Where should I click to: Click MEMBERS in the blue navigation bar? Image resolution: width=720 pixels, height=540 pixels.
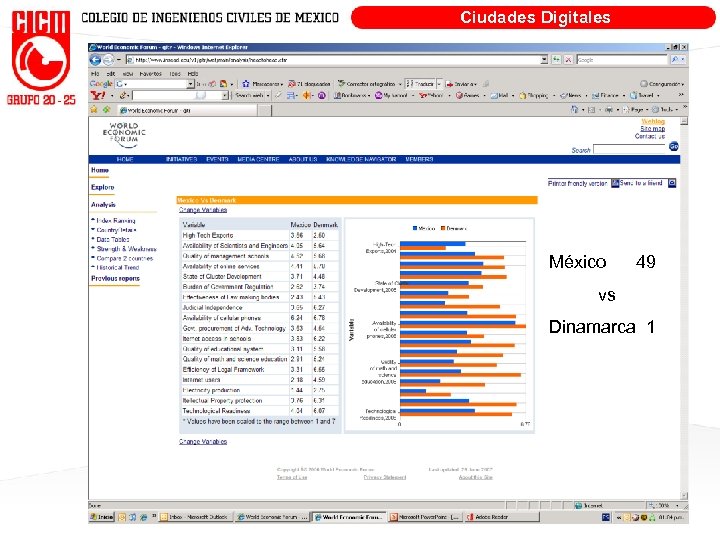(x=419, y=159)
